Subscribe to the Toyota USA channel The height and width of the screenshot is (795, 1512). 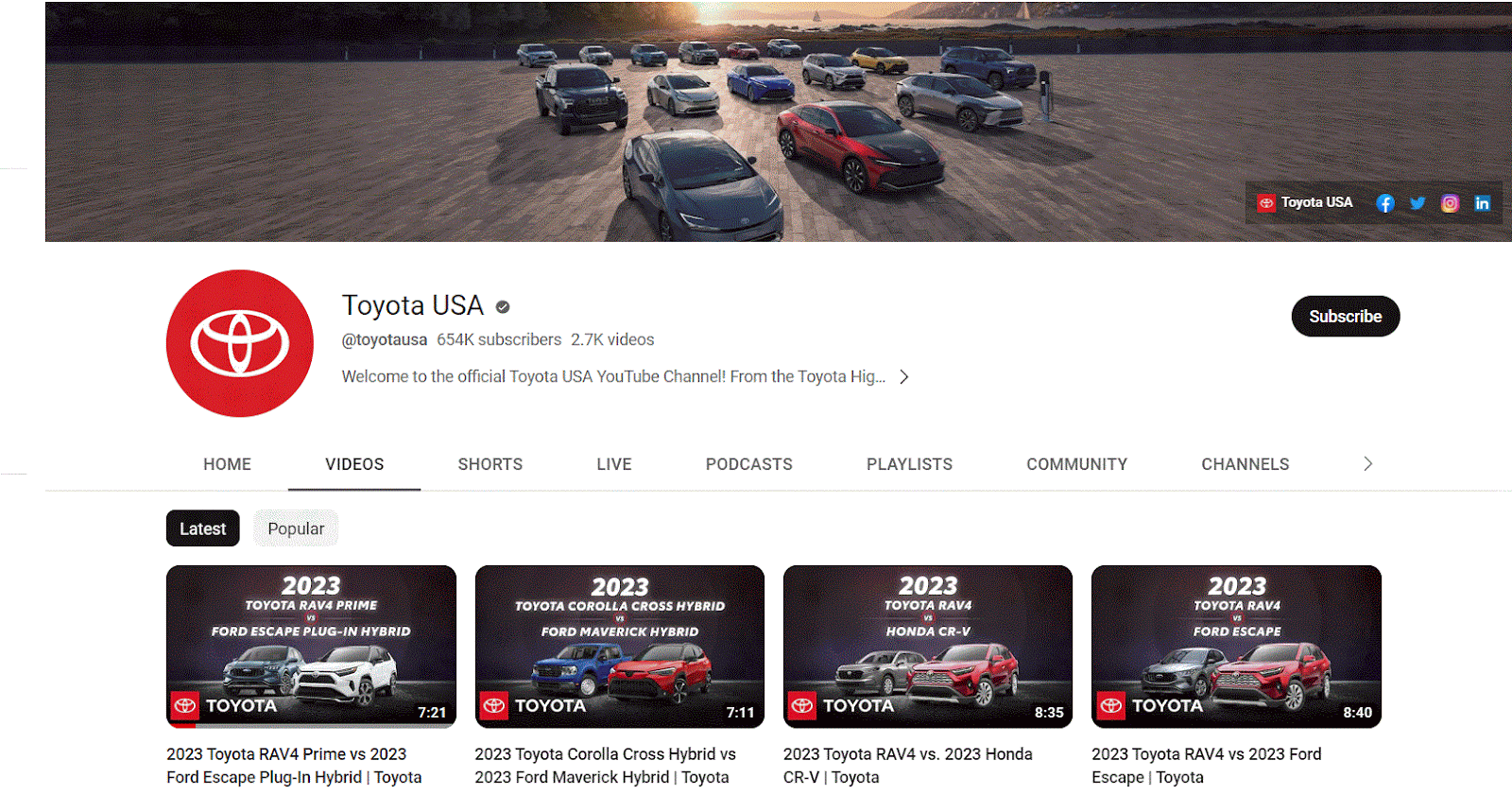[x=1345, y=316]
